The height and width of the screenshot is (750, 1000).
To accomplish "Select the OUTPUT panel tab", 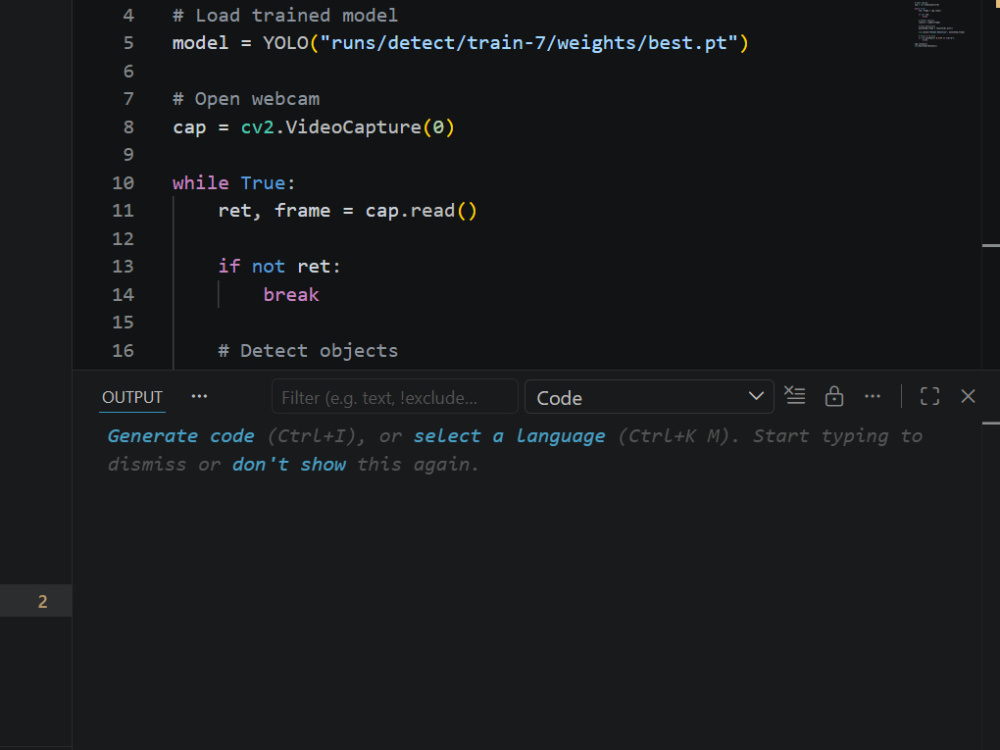I will 132,397.
